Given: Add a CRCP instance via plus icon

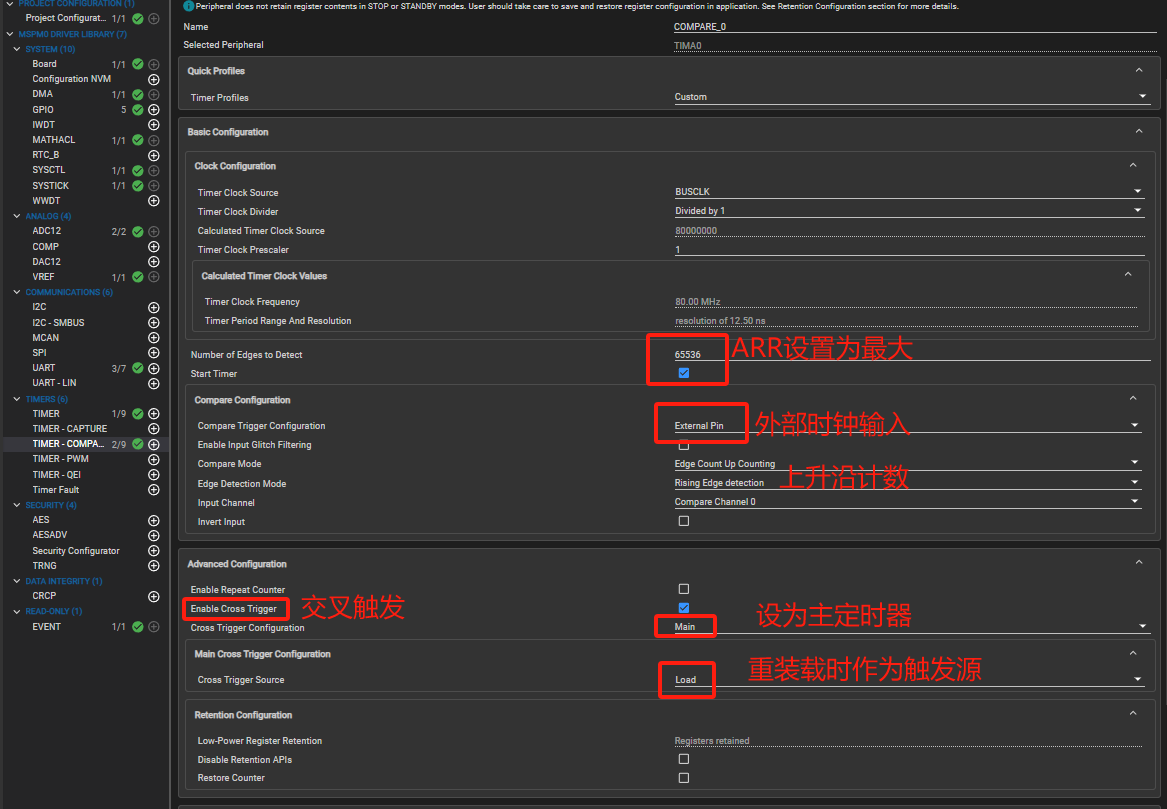Looking at the screenshot, I should (x=154, y=596).
